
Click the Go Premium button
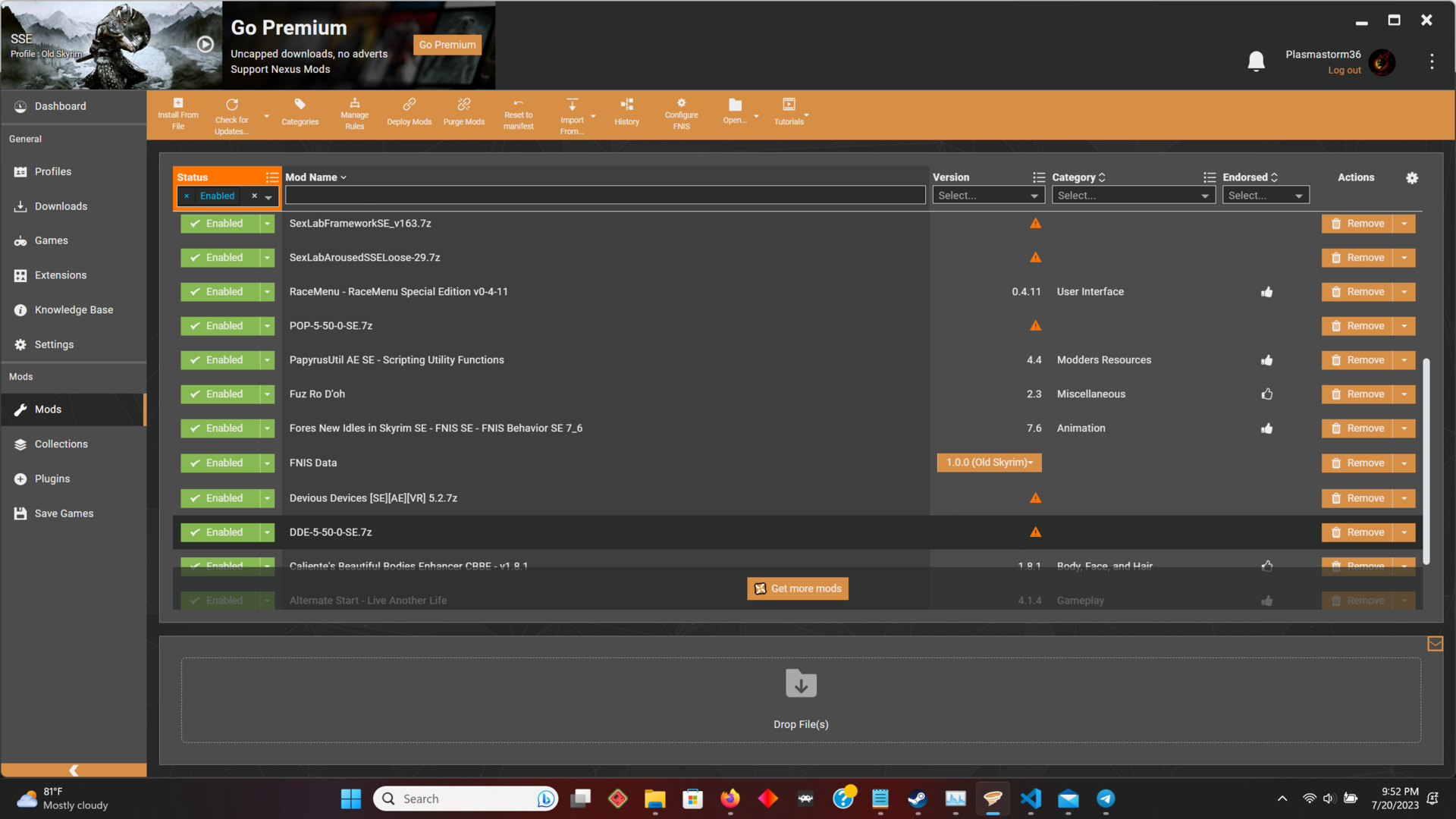[x=447, y=45]
